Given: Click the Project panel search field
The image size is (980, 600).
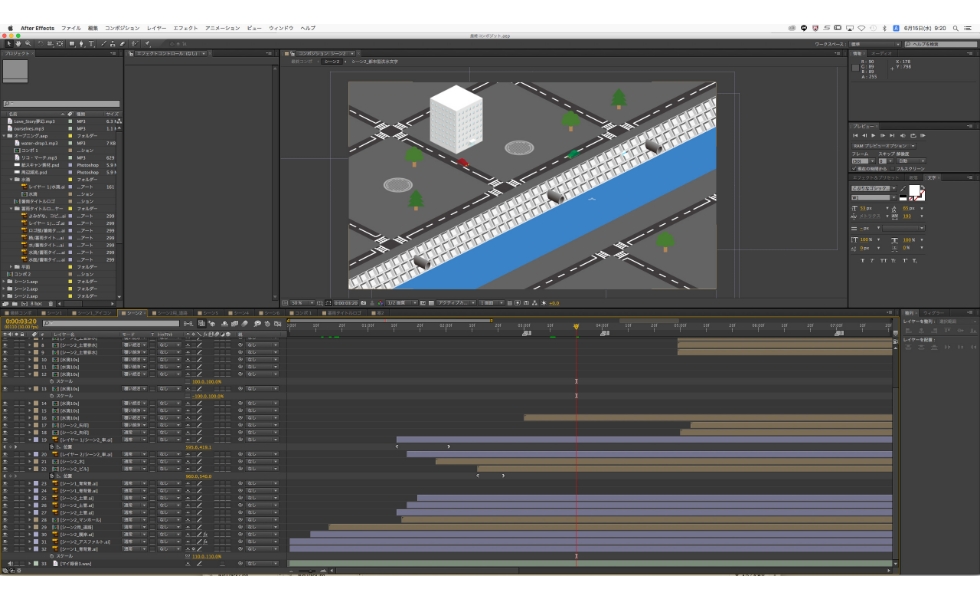Looking at the screenshot, I should click(x=62, y=104).
